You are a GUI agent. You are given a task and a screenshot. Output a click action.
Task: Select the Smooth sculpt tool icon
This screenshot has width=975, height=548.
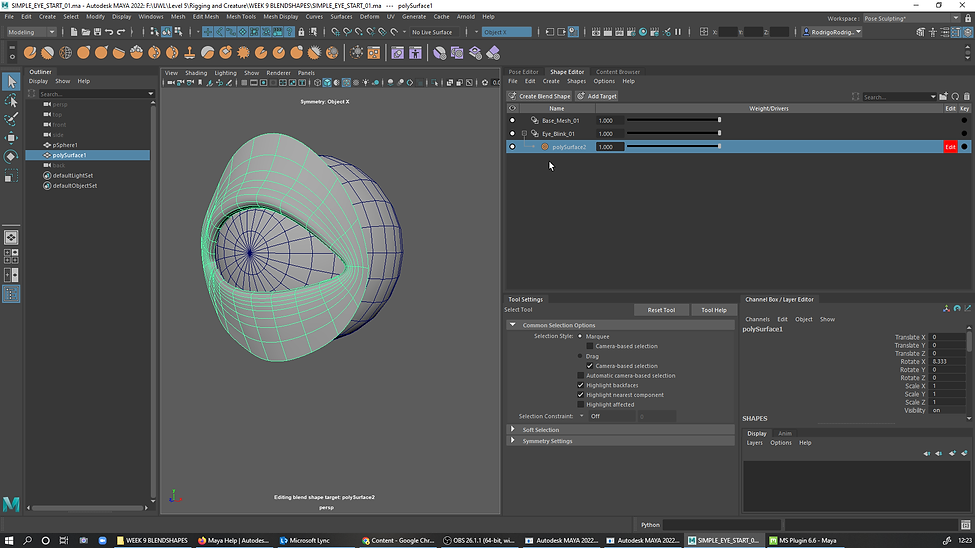click(x=47, y=53)
